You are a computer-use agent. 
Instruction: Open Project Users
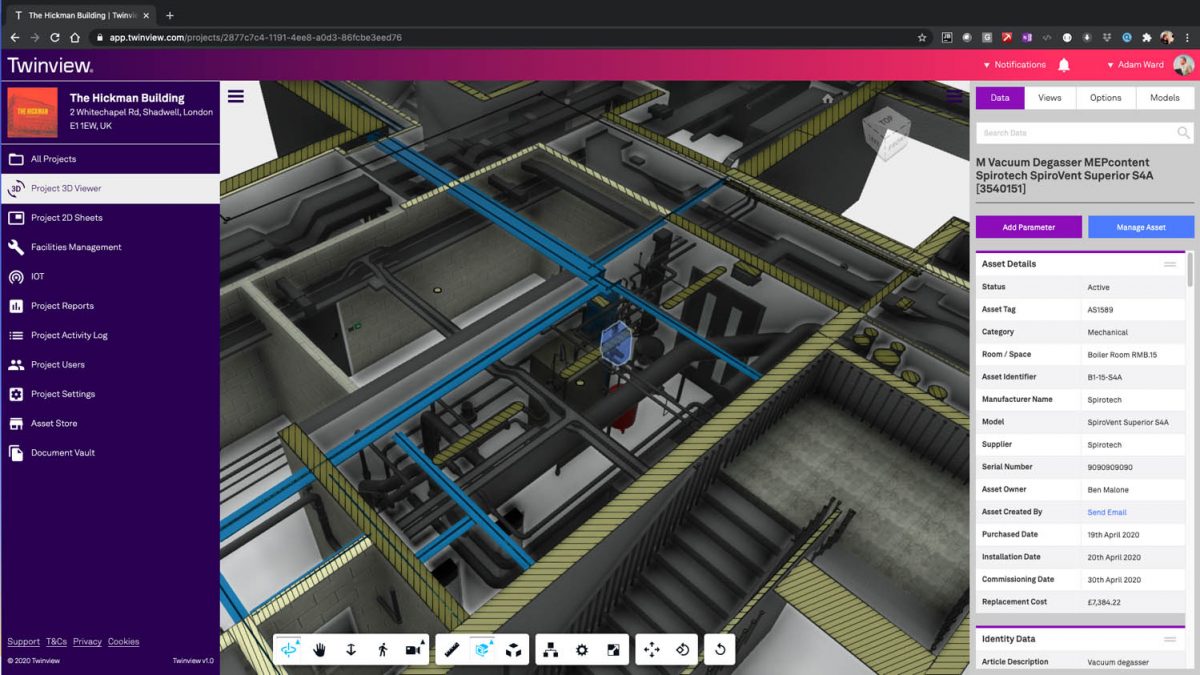[x=110, y=364]
